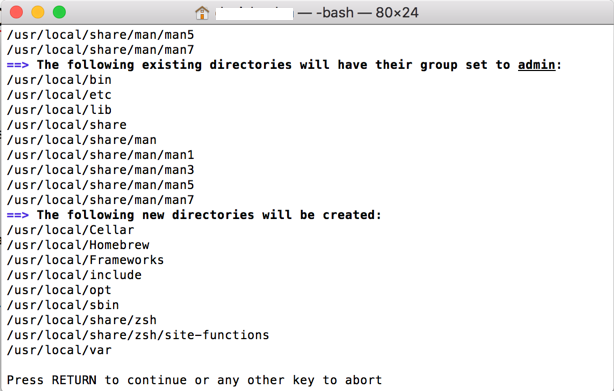The image size is (614, 391).
Task: Click the /usr/local/share/man/man3 line
Action: click(x=100, y=170)
